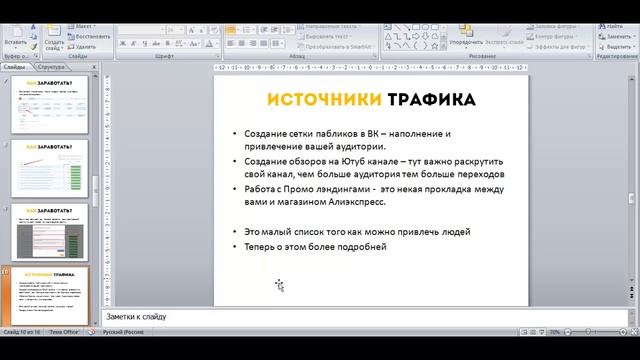Click the Найти find button

click(611, 27)
